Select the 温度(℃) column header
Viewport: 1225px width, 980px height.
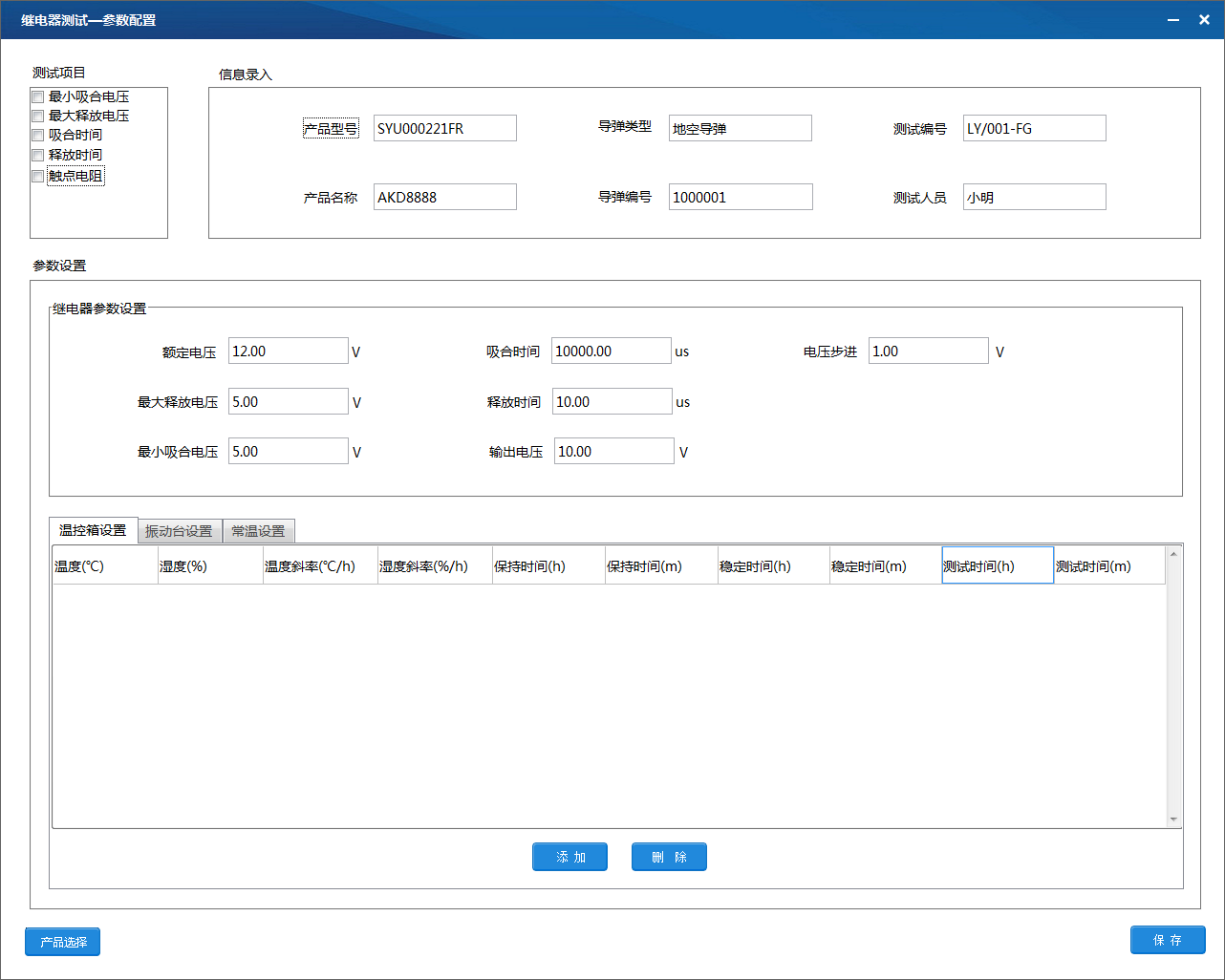click(x=105, y=565)
